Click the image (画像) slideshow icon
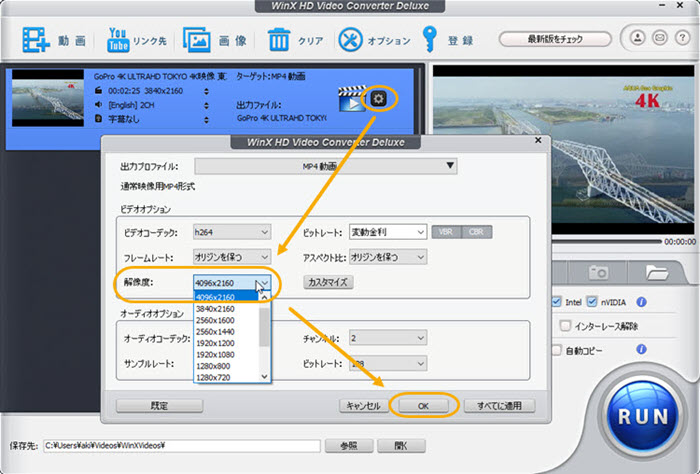The height and width of the screenshot is (474, 700). pyautogui.click(x=196, y=40)
